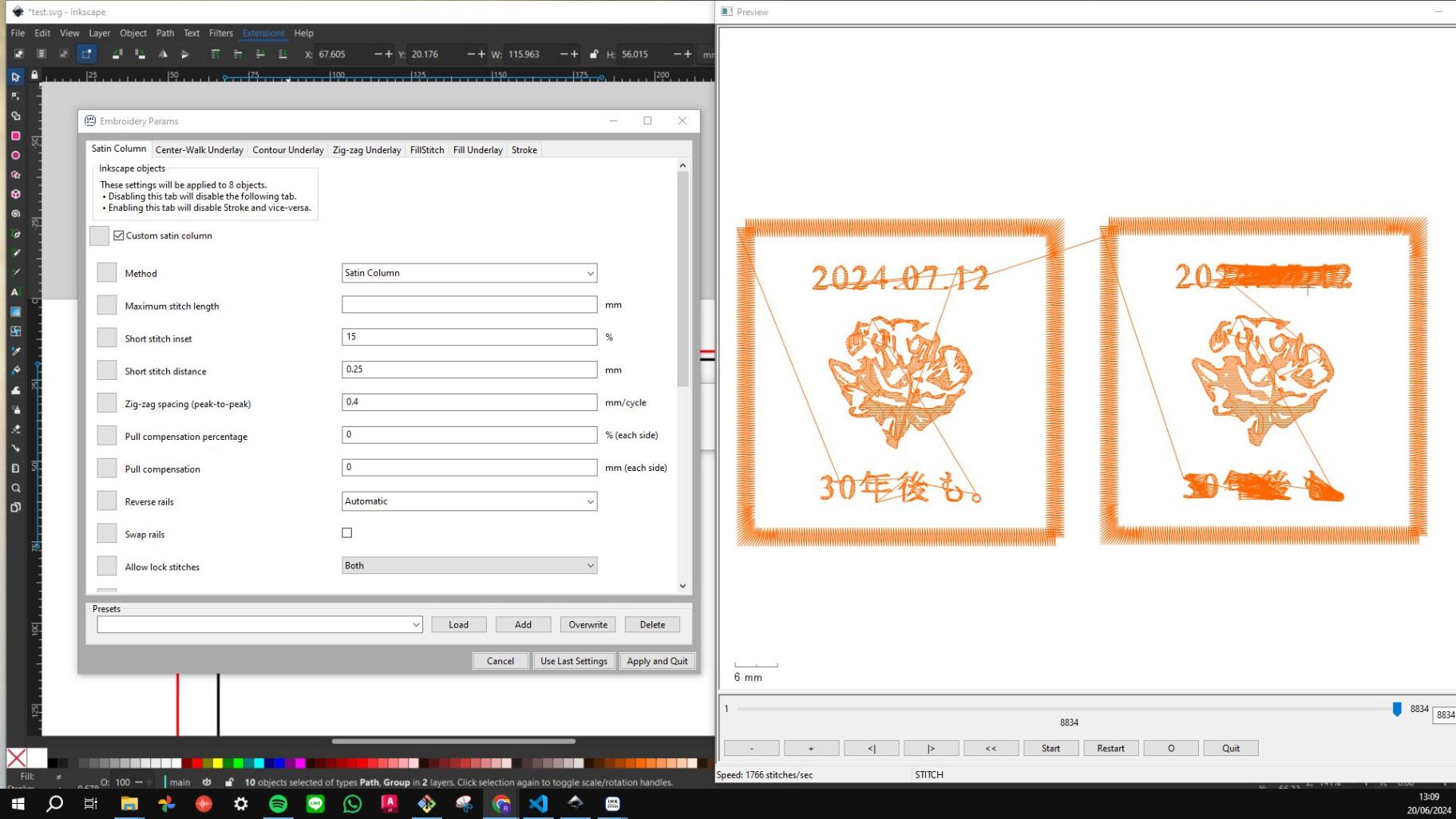
Task: Toggle width/height lock ratio icon
Action: [x=593, y=54]
